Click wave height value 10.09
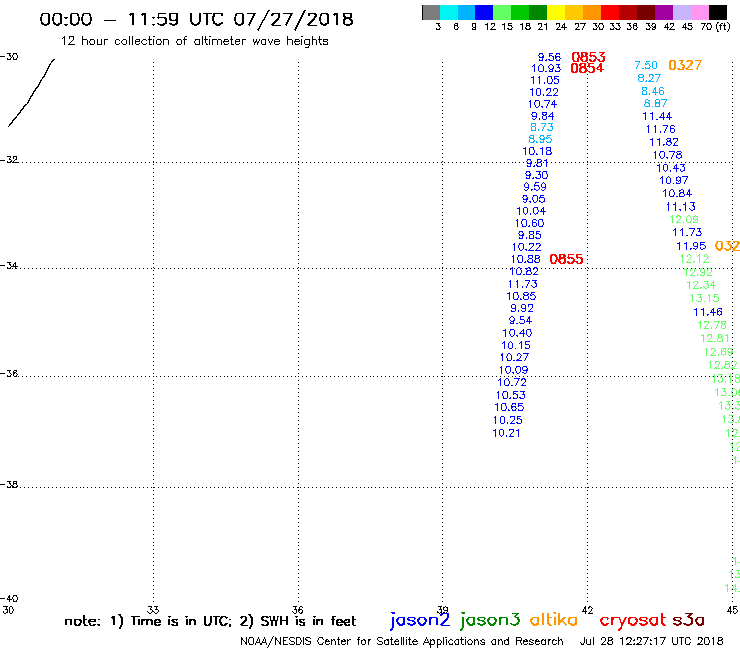The height and width of the screenshot is (650, 740). (x=513, y=370)
